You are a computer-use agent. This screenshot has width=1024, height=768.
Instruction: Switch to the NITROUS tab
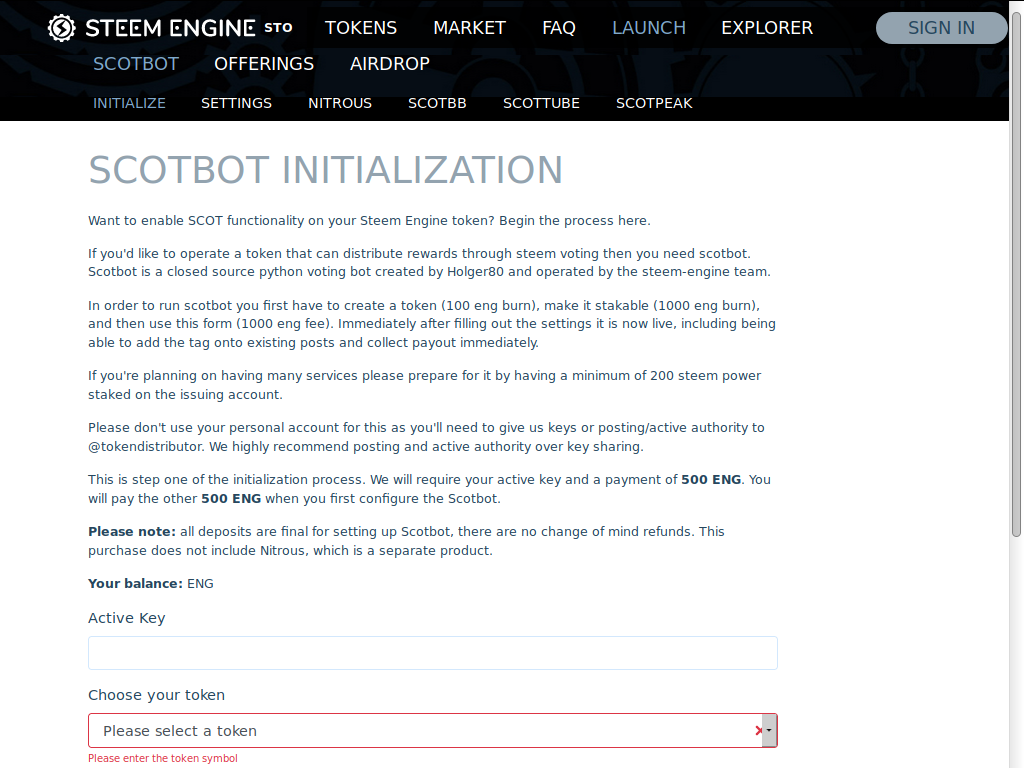click(x=340, y=103)
